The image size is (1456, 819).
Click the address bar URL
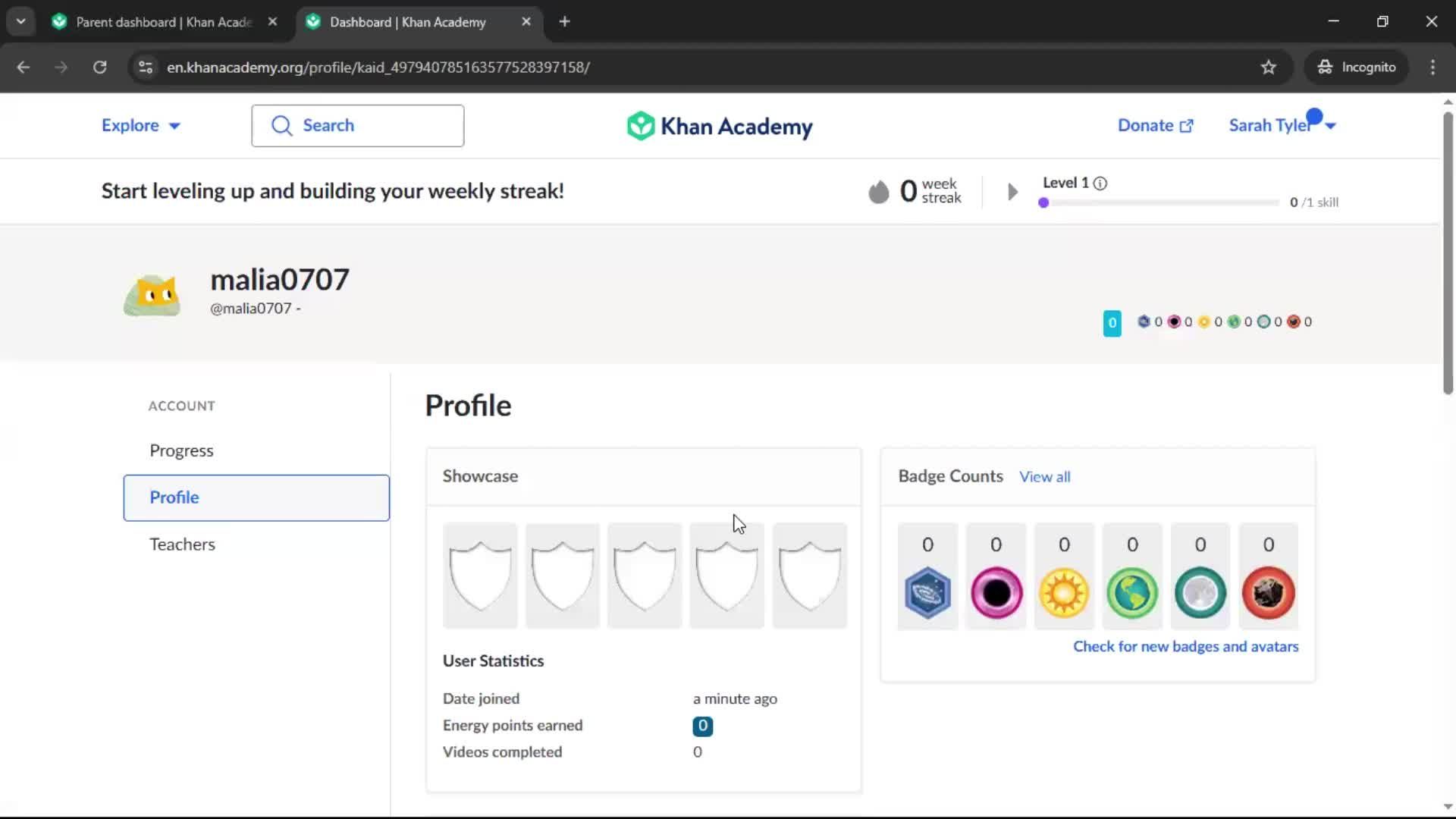(x=378, y=67)
